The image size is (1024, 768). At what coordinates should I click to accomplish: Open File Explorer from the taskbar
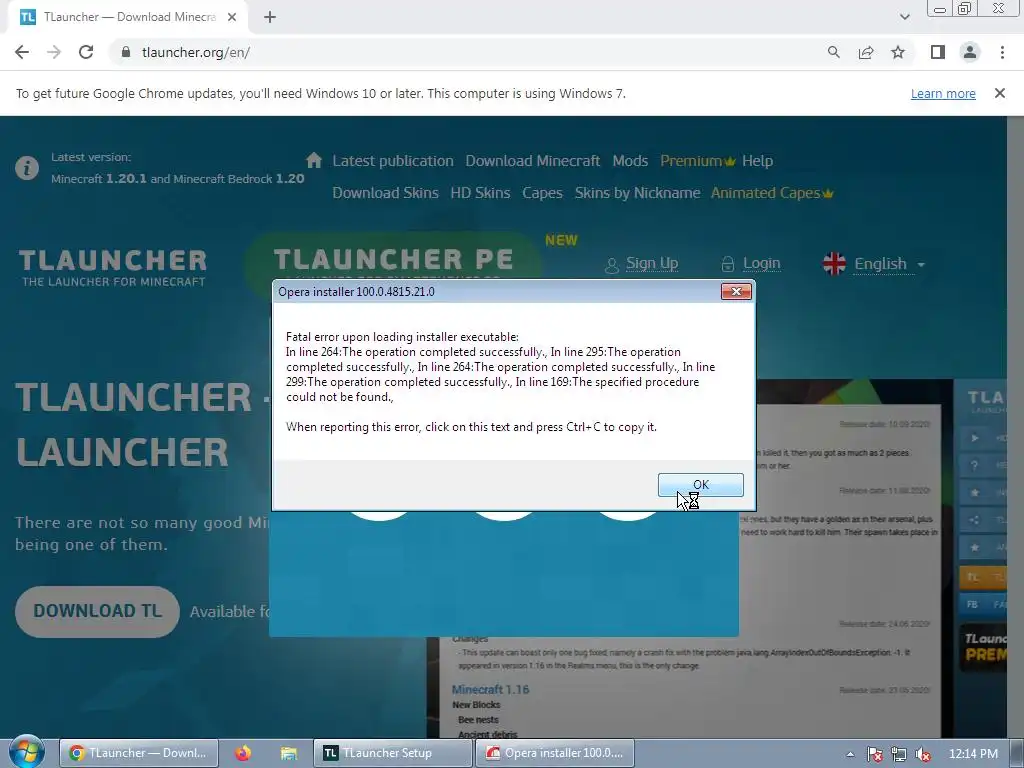click(x=288, y=753)
